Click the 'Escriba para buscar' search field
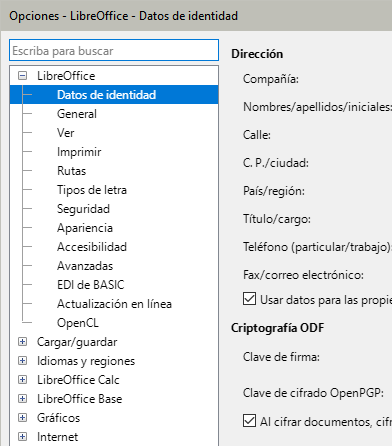The image size is (392, 446). pyautogui.click(x=114, y=50)
